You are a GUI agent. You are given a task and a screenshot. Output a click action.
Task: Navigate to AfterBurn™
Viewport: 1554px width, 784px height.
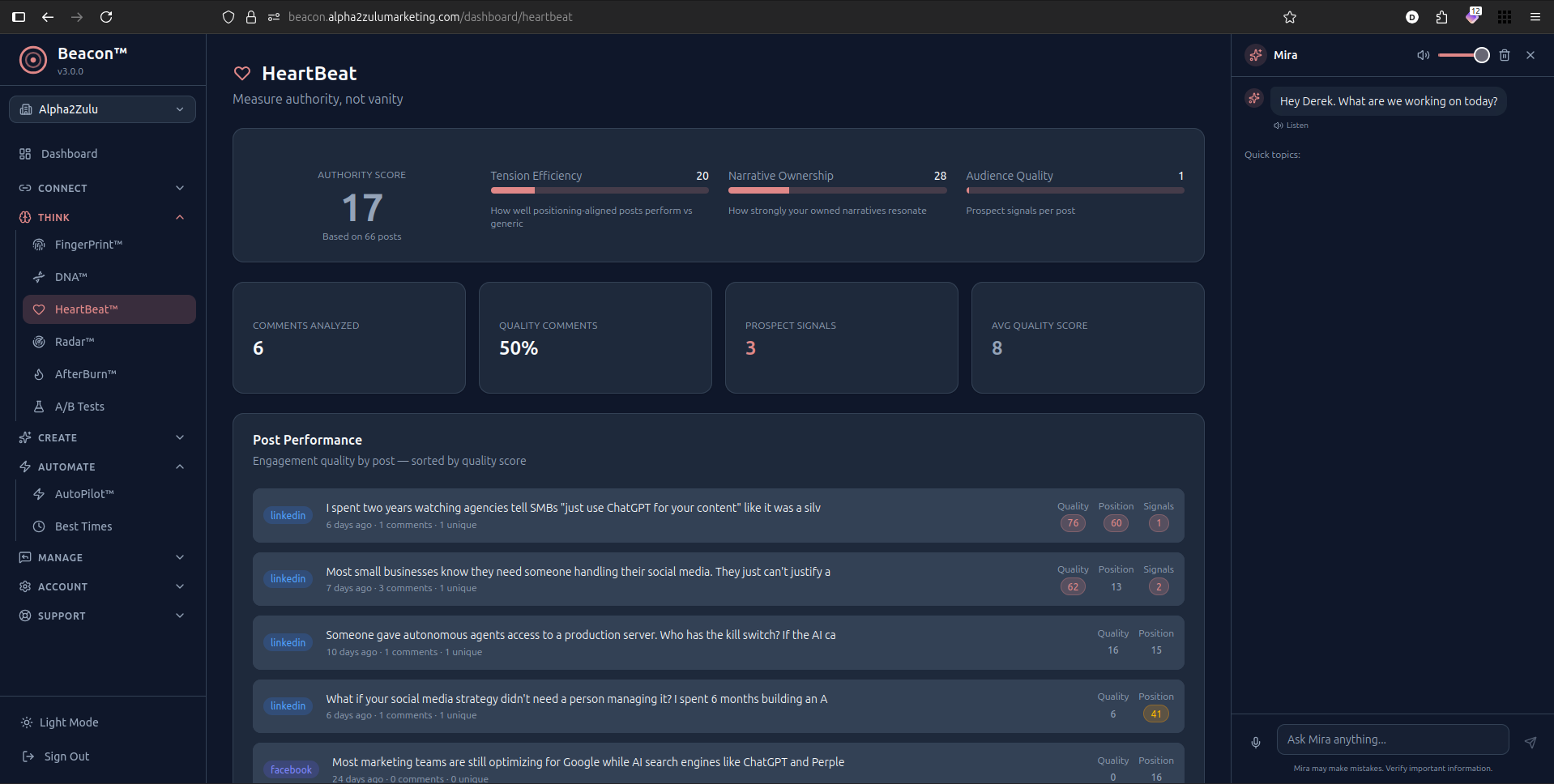(x=109, y=374)
